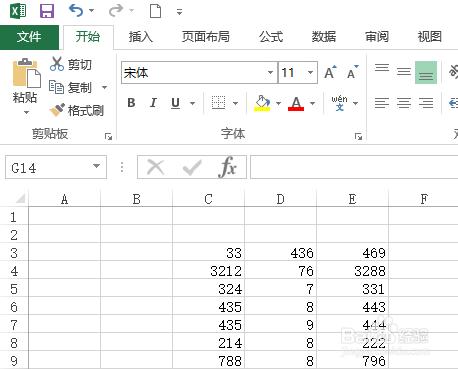Image resolution: width=458 pixels, height=369 pixels.
Task: Open the customize quick access toolbar menu
Action: point(179,12)
